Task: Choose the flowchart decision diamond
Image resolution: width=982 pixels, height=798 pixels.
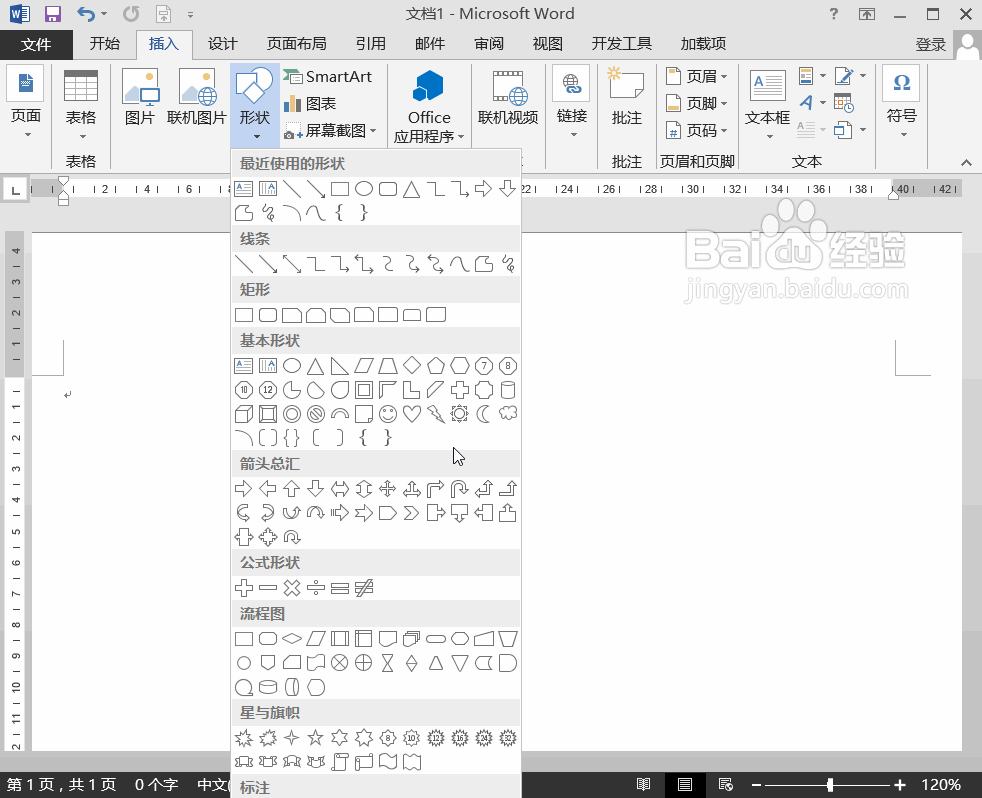Action: pyautogui.click(x=292, y=639)
